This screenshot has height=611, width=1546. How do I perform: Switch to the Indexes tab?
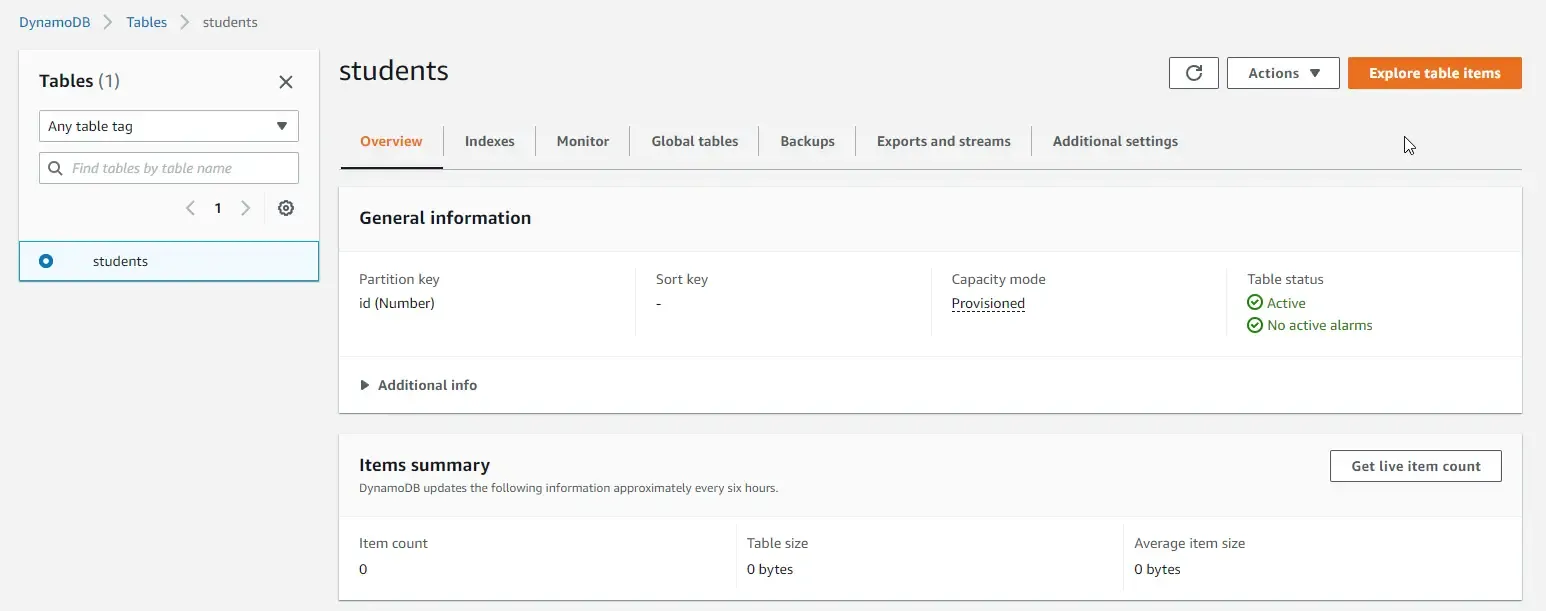click(489, 141)
